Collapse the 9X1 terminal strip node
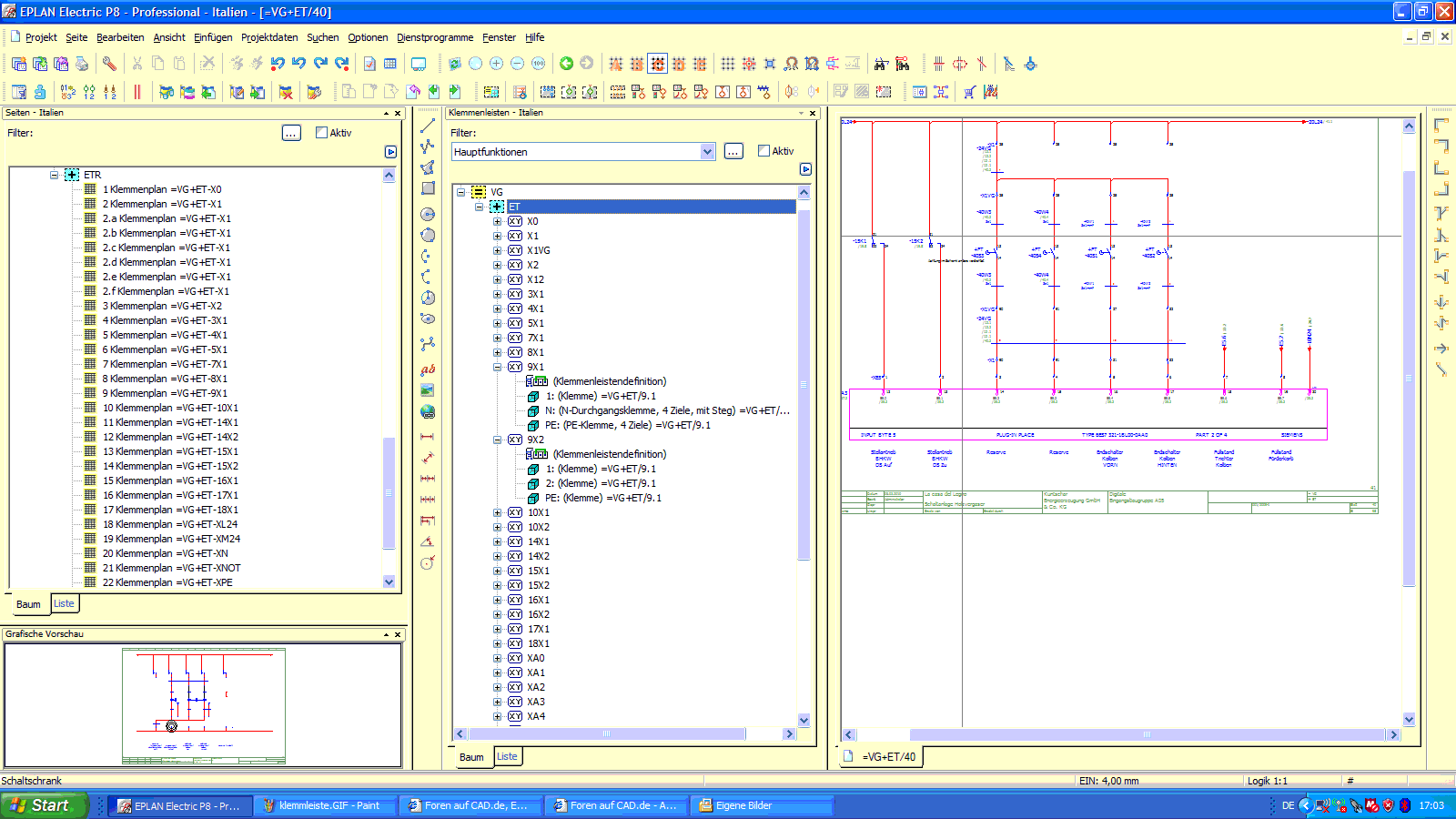The image size is (1456, 819). [498, 367]
